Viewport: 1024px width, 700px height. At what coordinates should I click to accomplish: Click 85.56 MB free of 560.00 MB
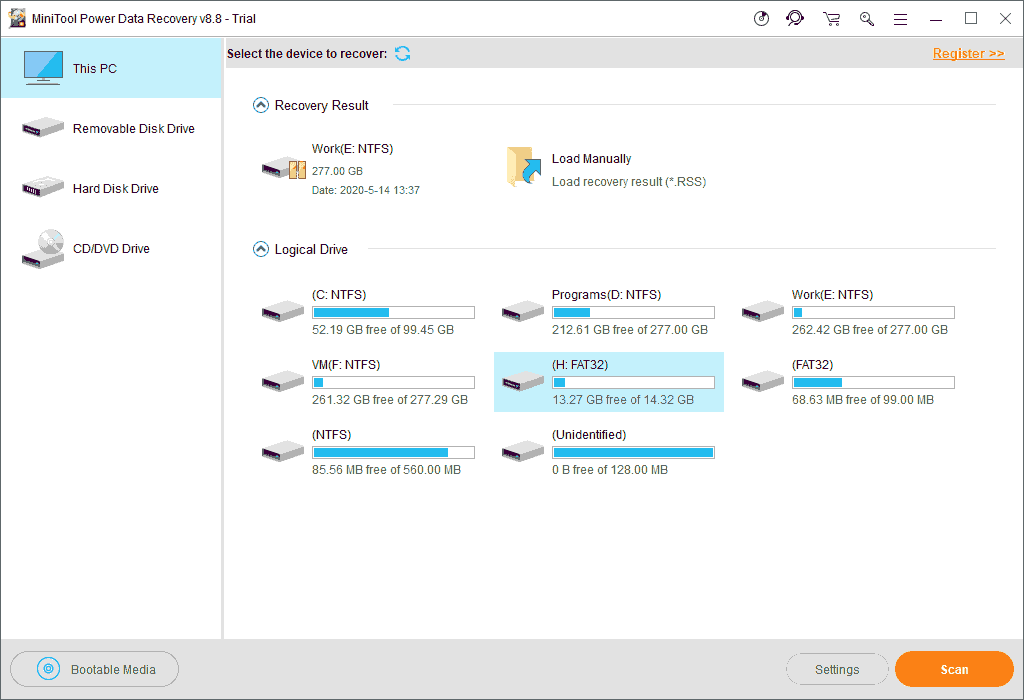[x=386, y=469]
